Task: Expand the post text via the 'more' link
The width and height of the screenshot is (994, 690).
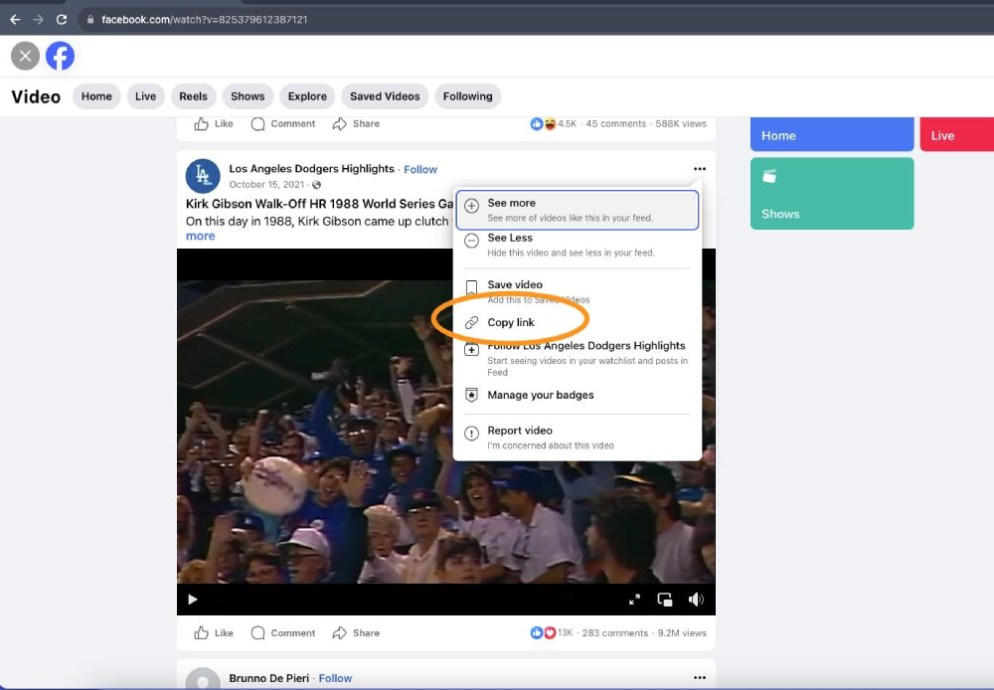Action: 200,235
